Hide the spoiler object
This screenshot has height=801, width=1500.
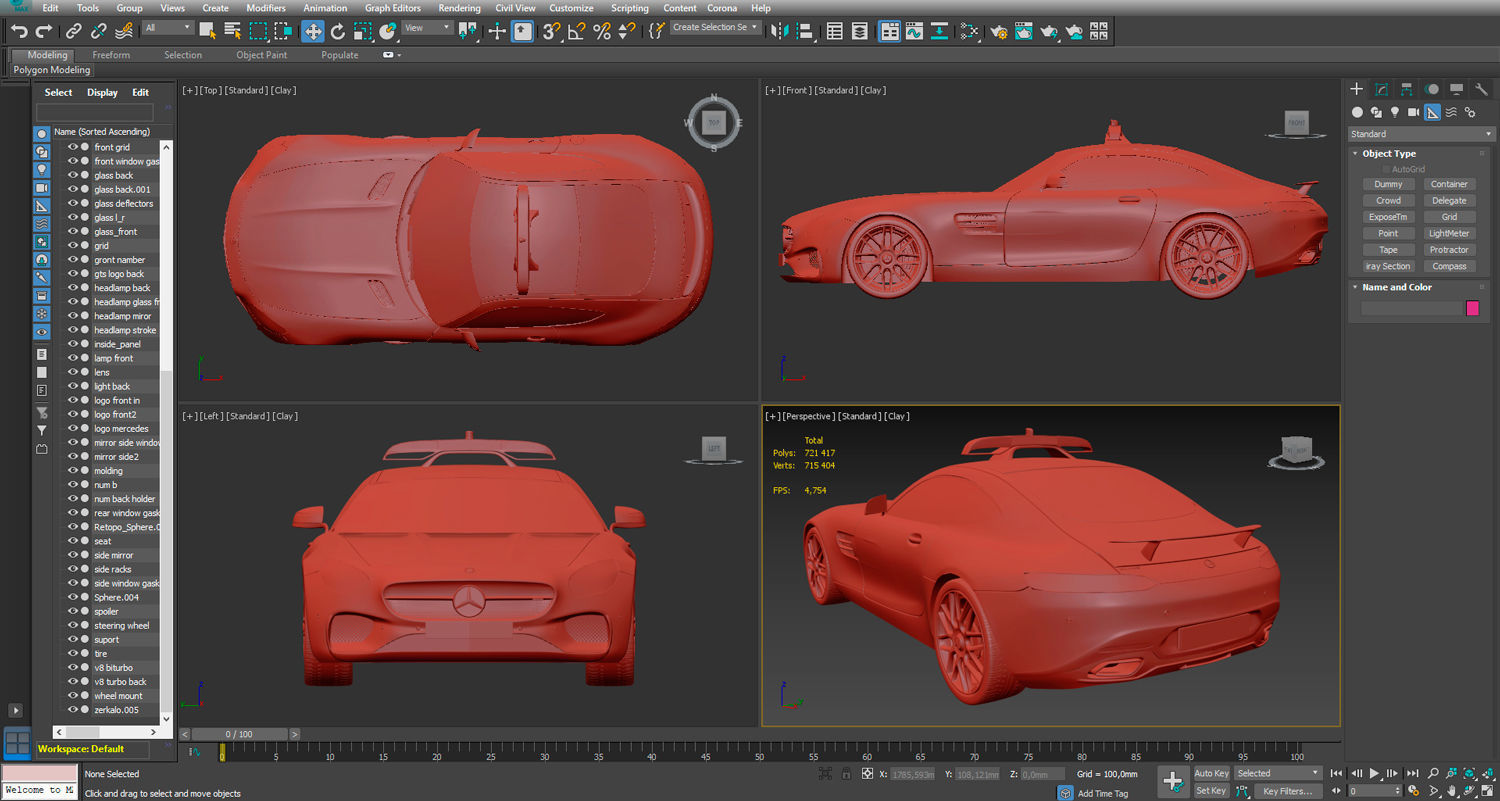click(73, 611)
